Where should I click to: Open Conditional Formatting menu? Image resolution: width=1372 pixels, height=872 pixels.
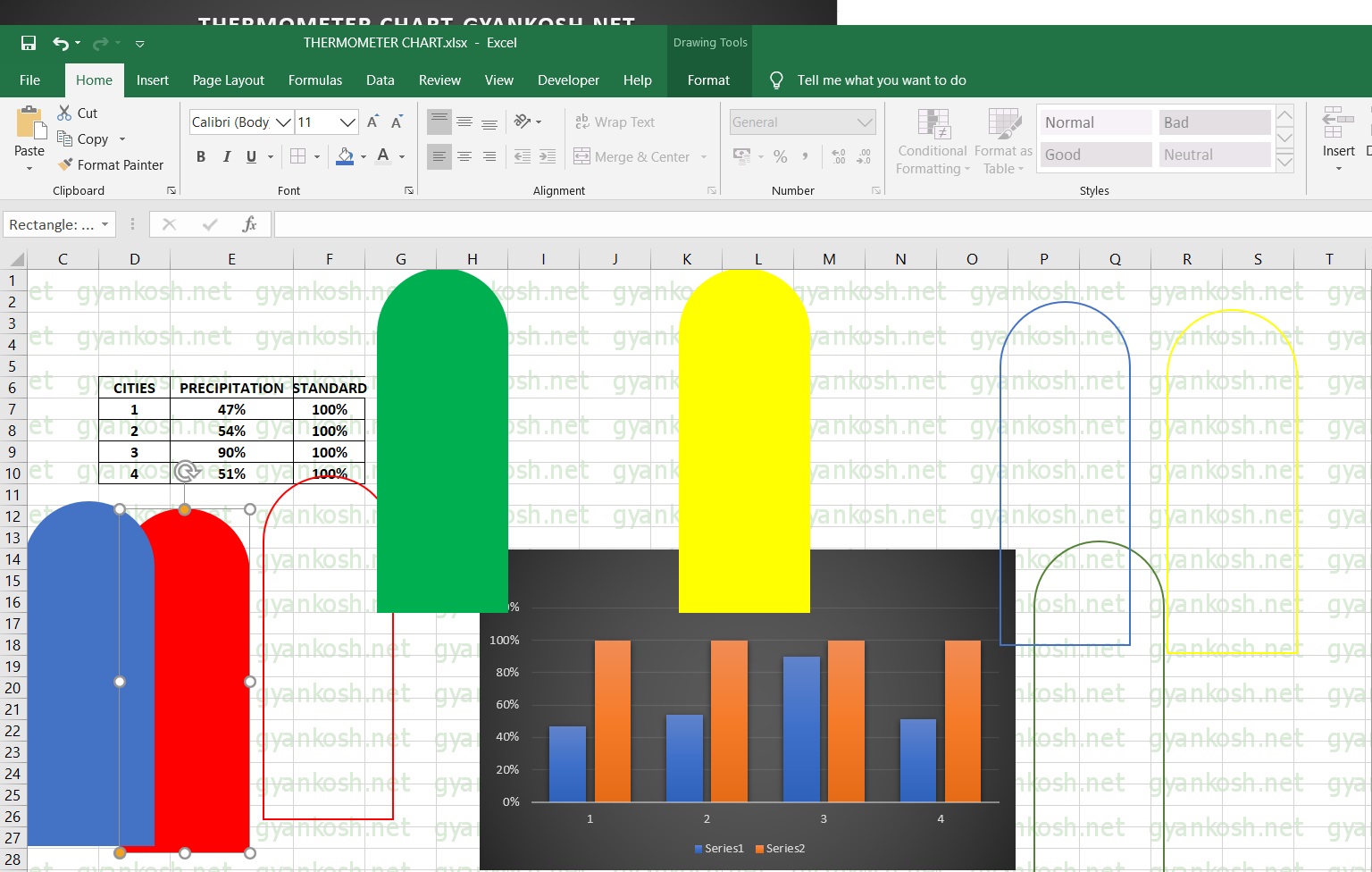point(933,142)
